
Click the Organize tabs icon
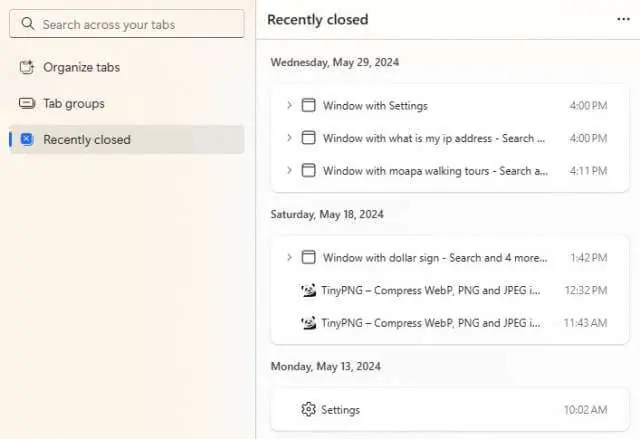[27, 67]
